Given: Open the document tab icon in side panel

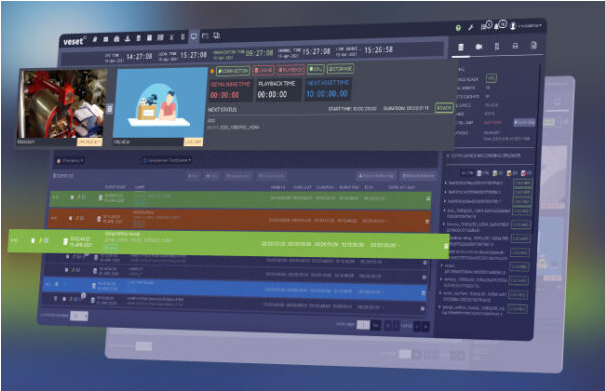Looking at the screenshot, I should coord(534,46).
